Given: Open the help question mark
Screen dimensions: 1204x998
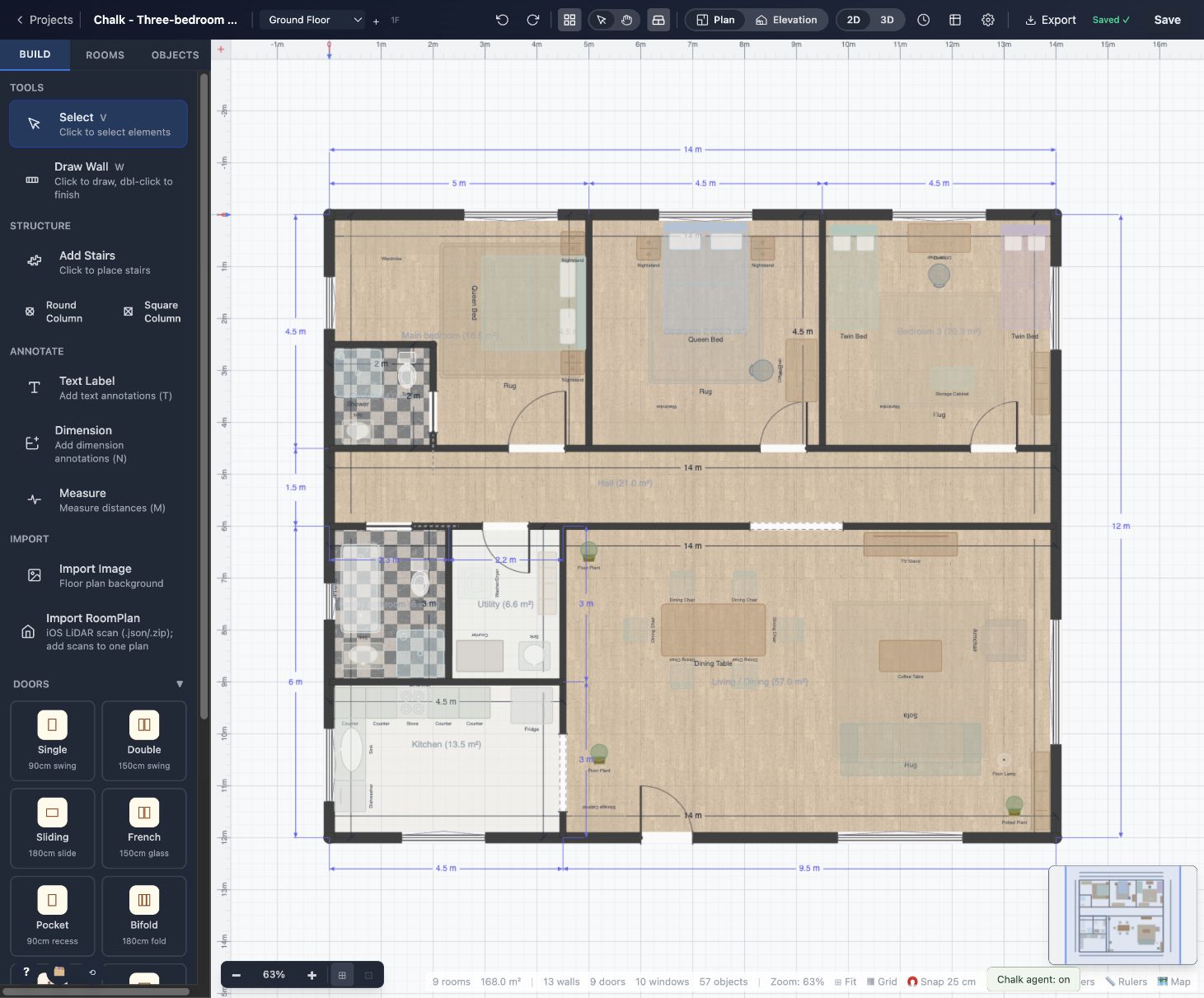Looking at the screenshot, I should (26, 972).
